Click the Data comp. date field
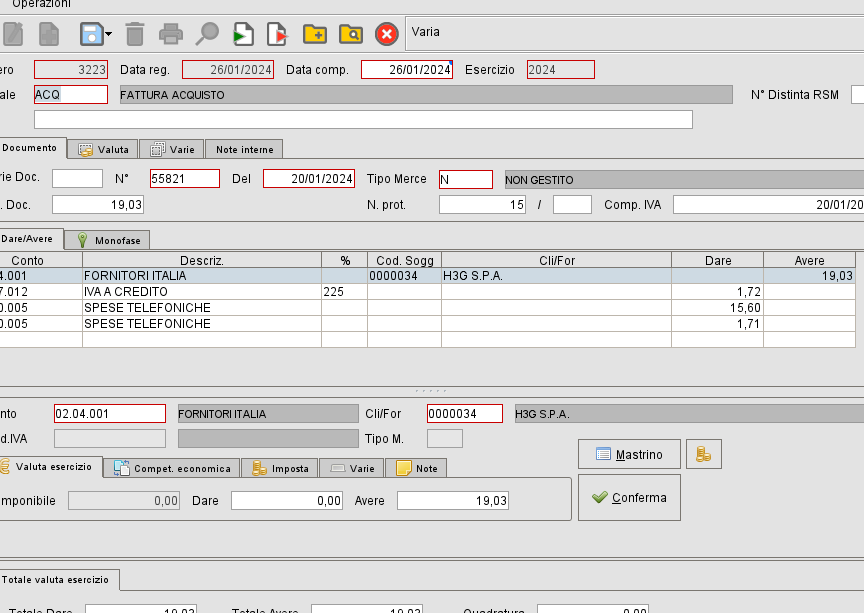This screenshot has height=613, width=864. 407,69
